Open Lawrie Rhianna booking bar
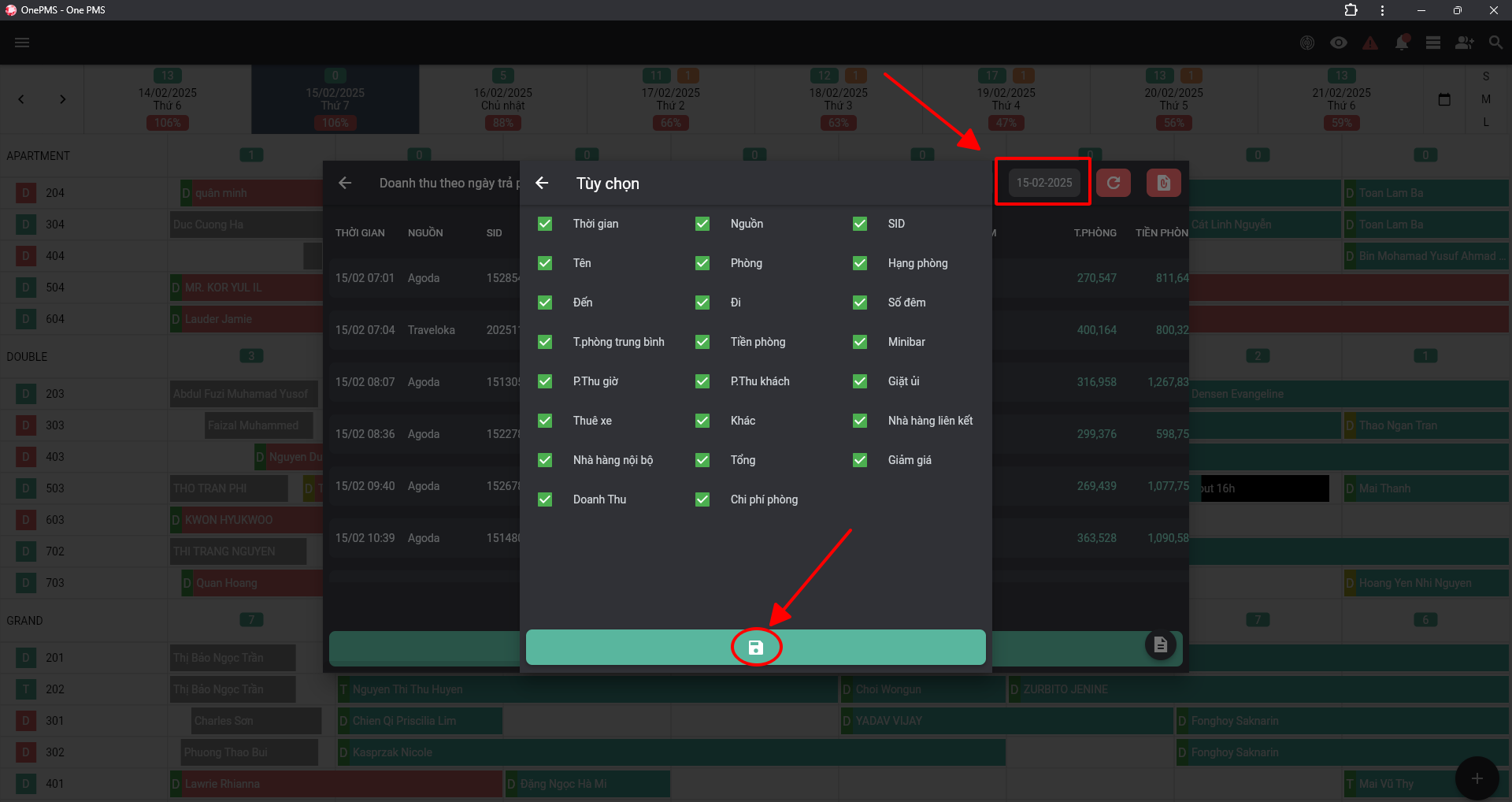The height and width of the screenshot is (802, 1512). (336, 784)
